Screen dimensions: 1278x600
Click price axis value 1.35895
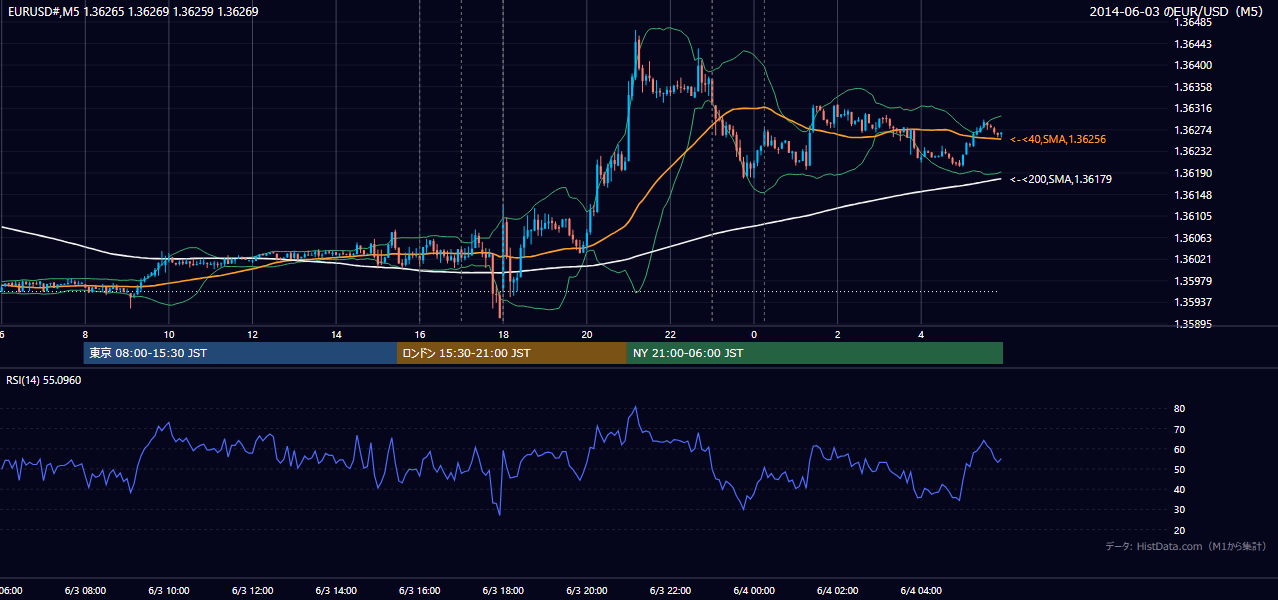[x=1194, y=325]
